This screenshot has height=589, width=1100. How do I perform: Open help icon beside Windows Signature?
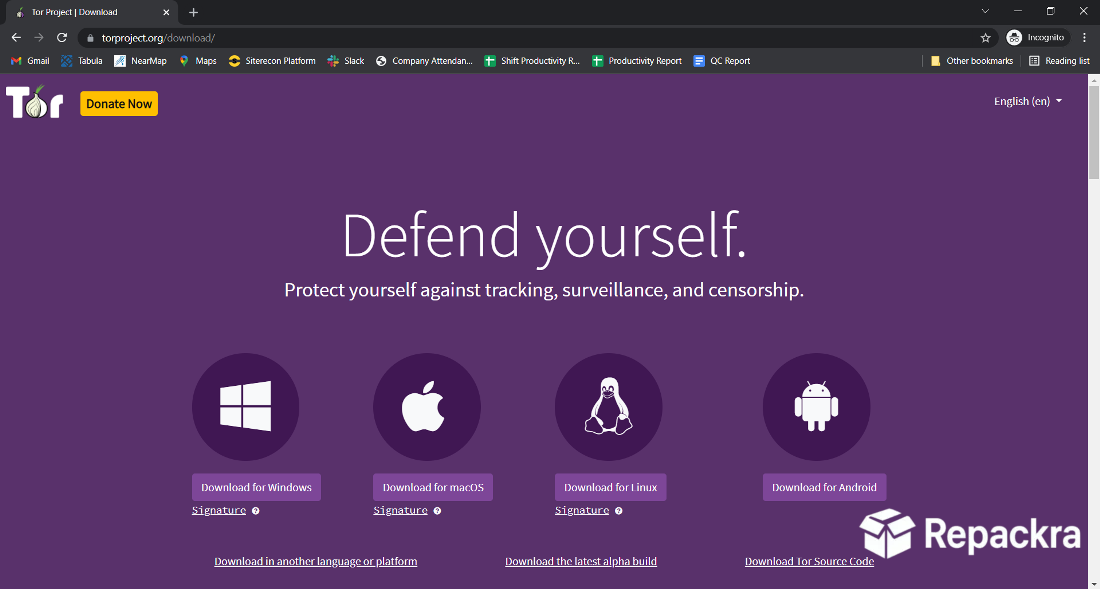[x=255, y=510]
